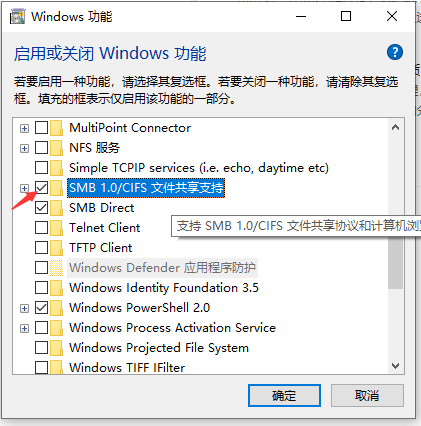The width and height of the screenshot is (421, 426).
Task: Confirm changes with the 确定 button
Action: pos(284,396)
